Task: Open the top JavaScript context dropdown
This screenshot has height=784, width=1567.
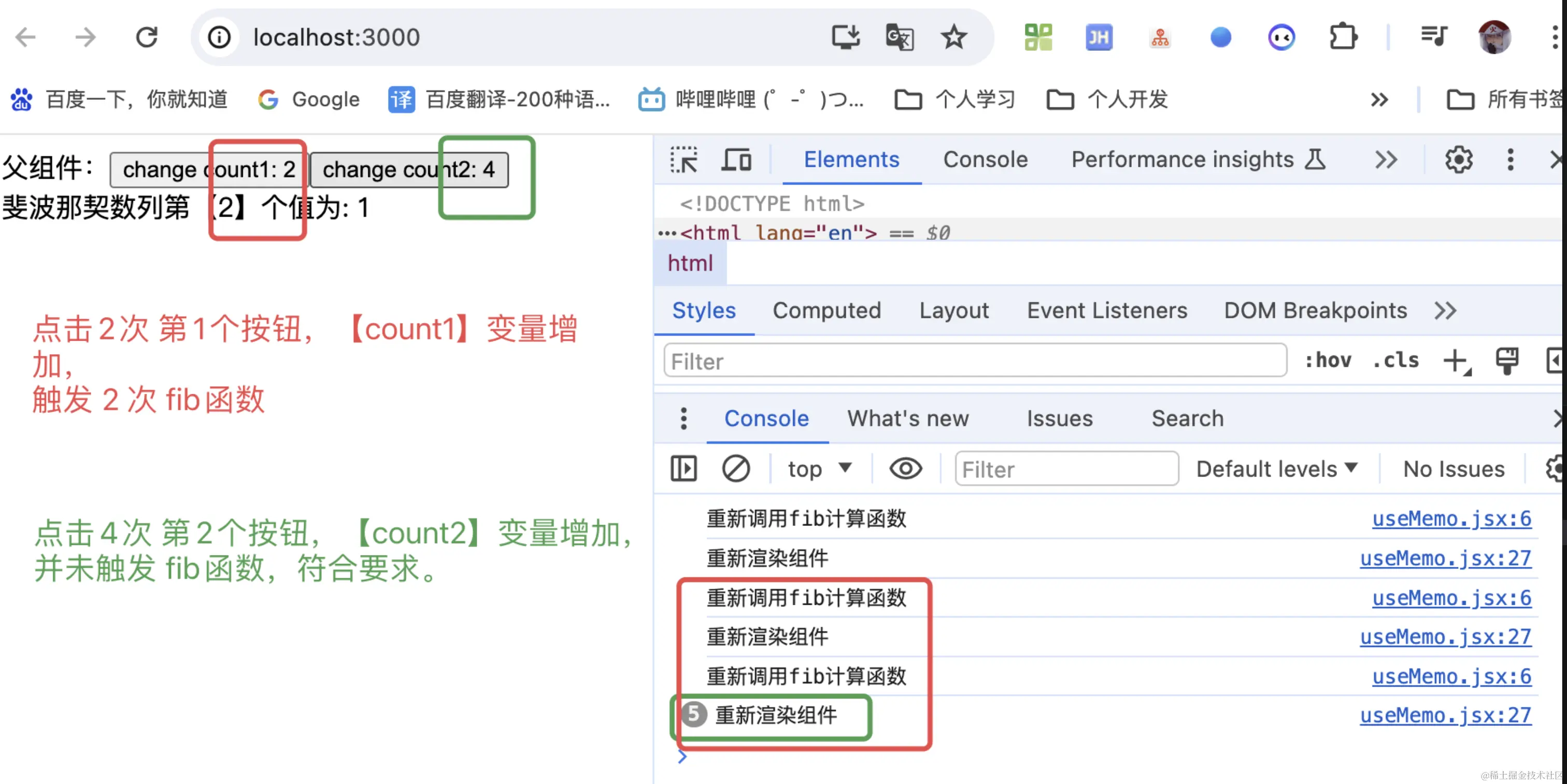Action: pyautogui.click(x=819, y=469)
